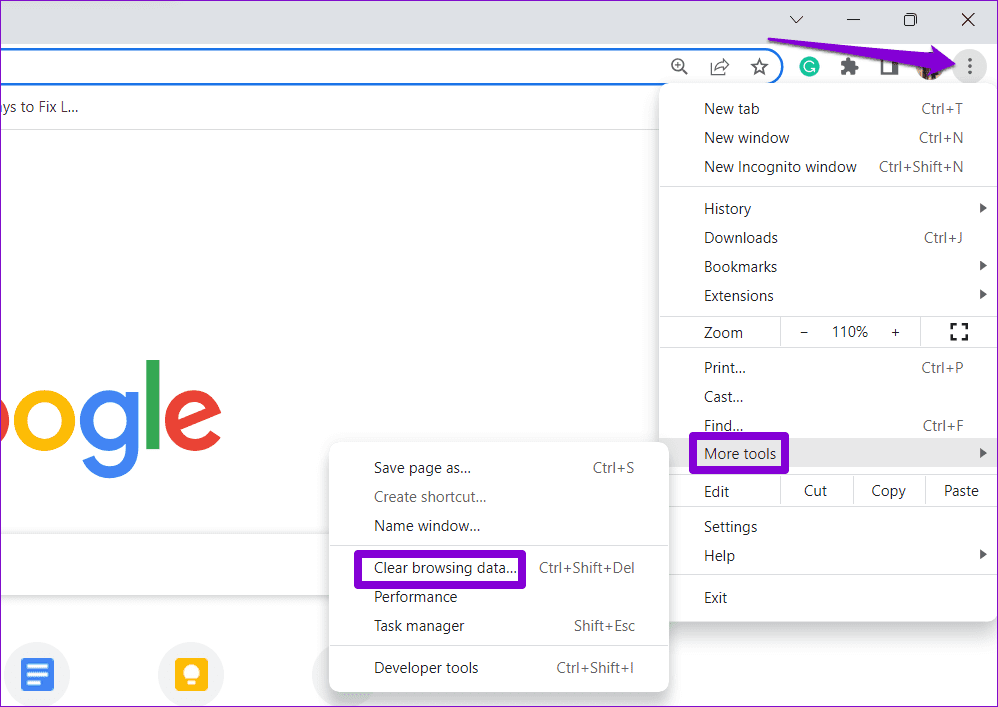This screenshot has width=998, height=707.
Task: Click the three-dot Chrome menu button
Action: (x=969, y=66)
